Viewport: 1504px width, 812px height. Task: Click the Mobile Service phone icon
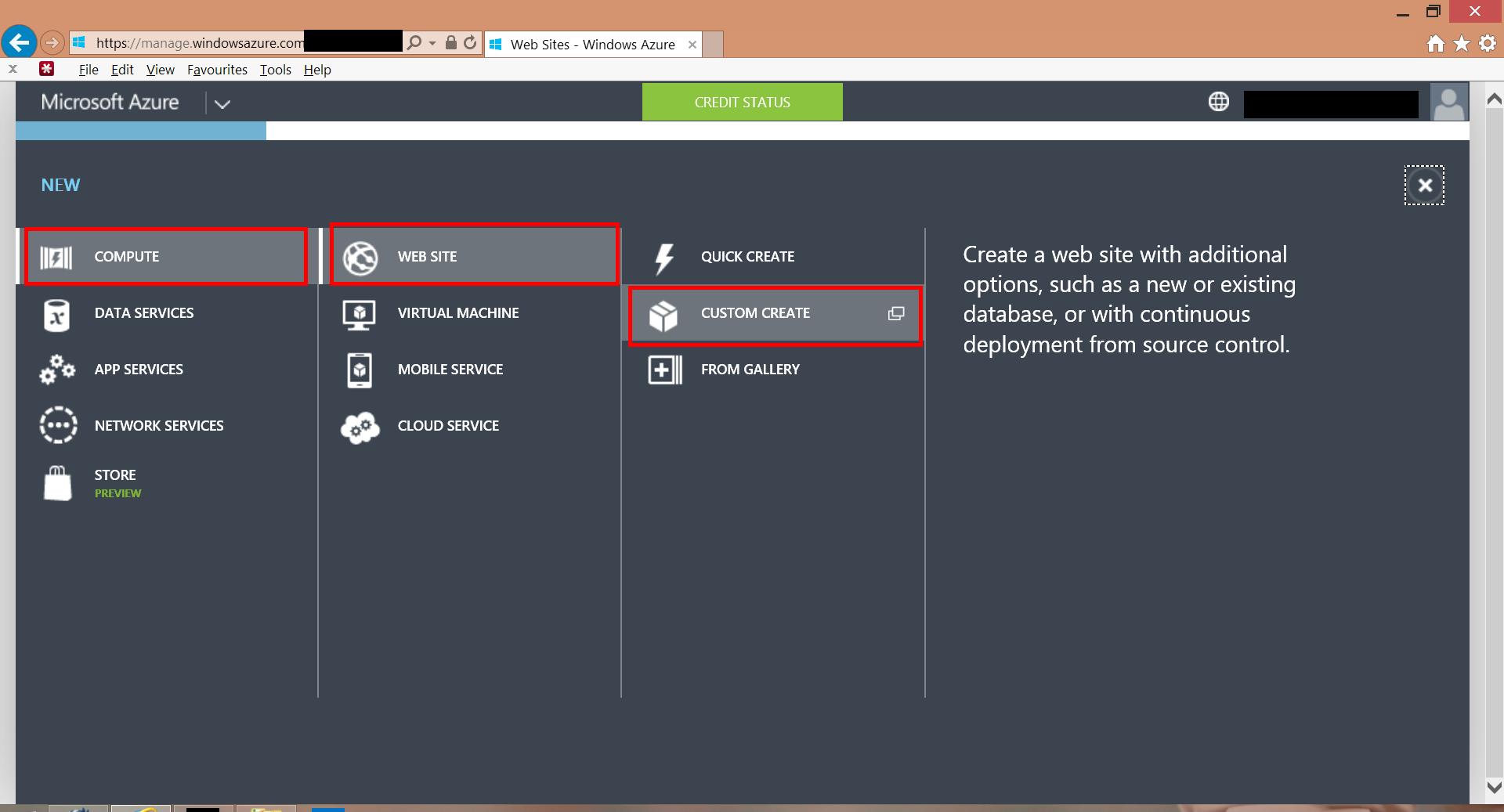coord(360,370)
